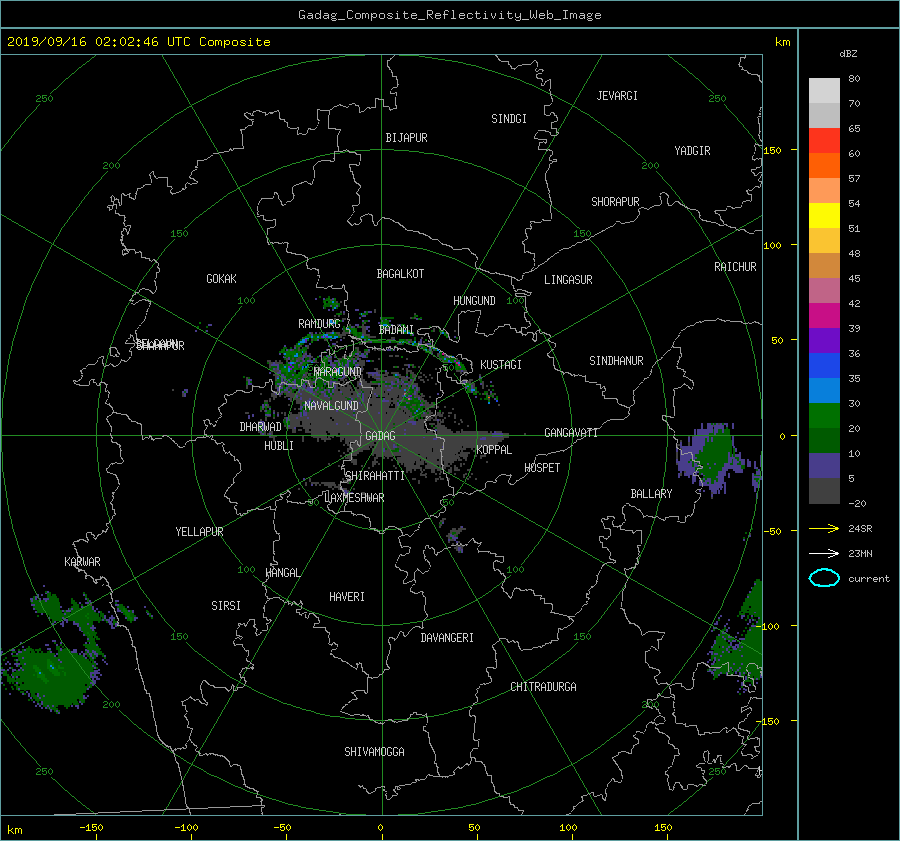Click the 23MN legend text
This screenshot has width=900, height=841.
coord(860,553)
